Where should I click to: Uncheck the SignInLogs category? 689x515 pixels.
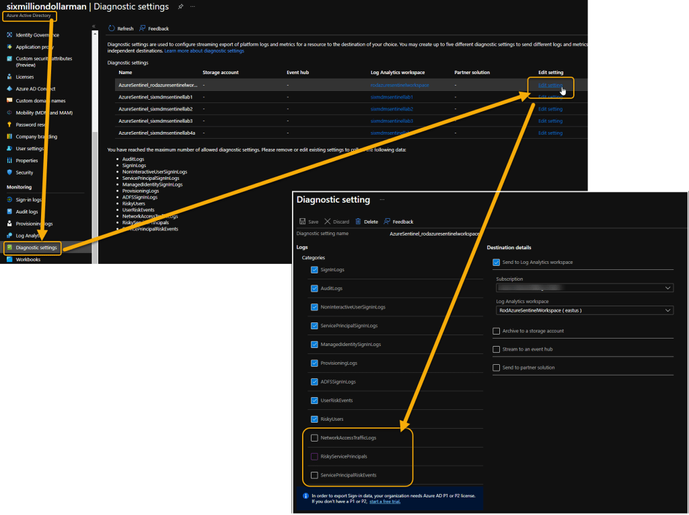point(314,270)
